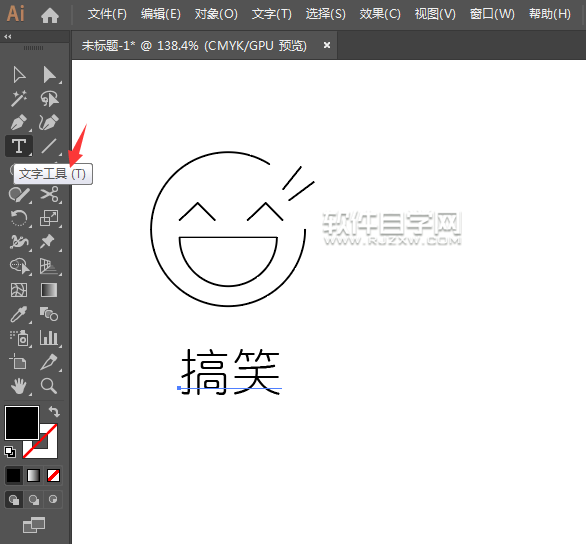The image size is (586, 544).
Task: Select the Shaper pencil tool
Action: click(x=19, y=194)
